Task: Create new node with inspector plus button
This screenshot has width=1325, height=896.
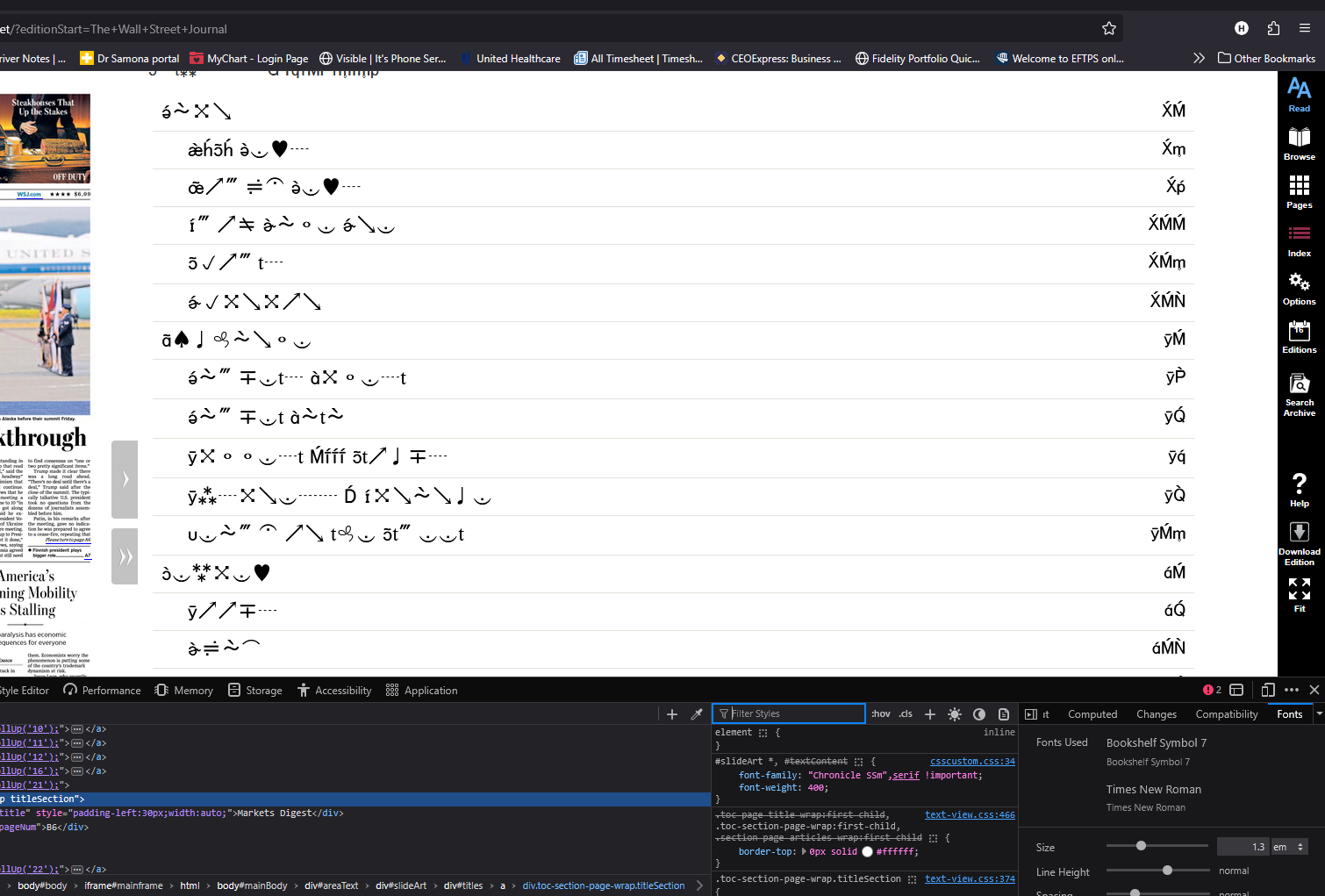Action: [672, 714]
